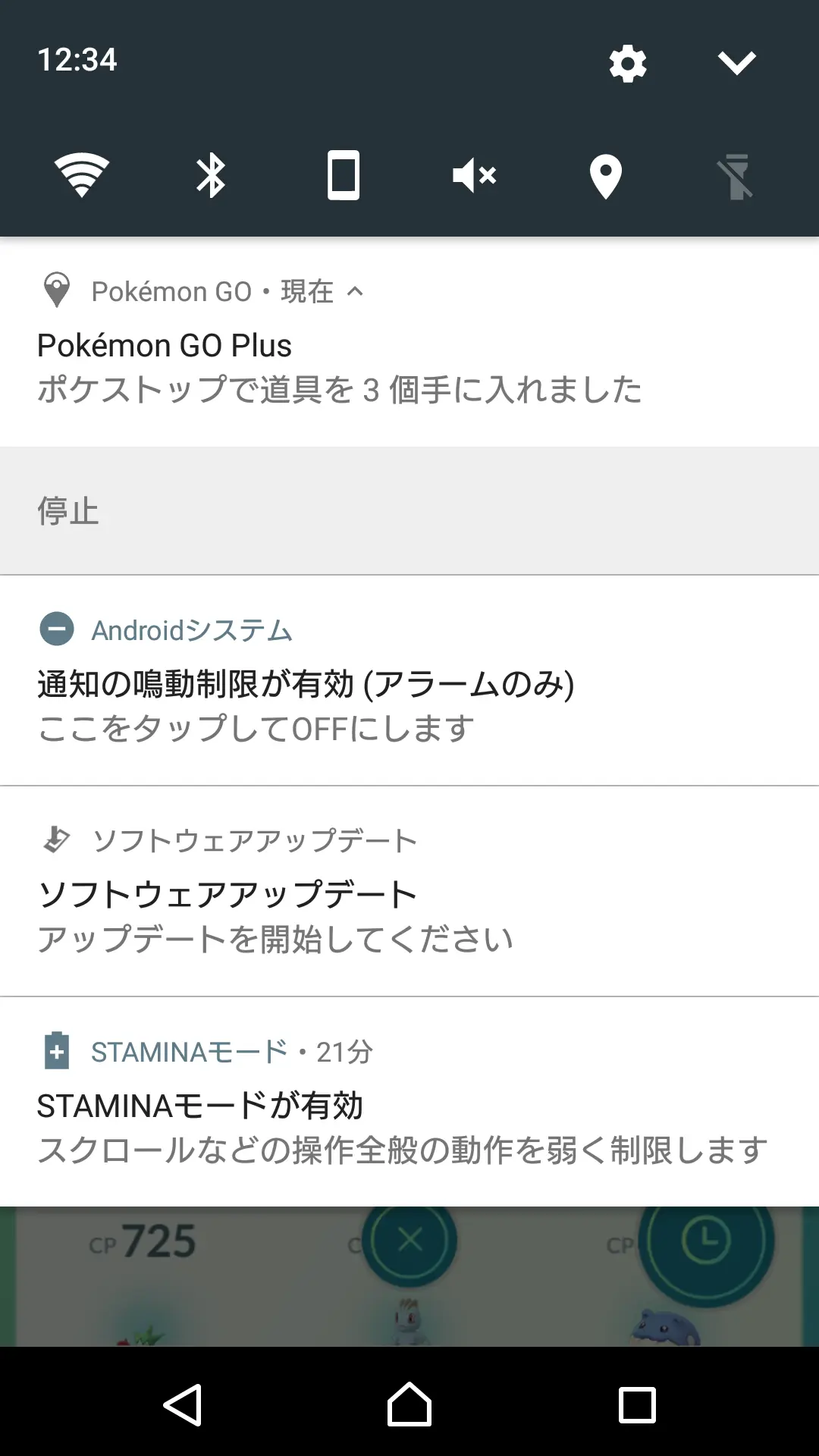Viewport: 819px width, 1456px height.
Task: Tap the muted speaker sound icon
Action: 474,175
